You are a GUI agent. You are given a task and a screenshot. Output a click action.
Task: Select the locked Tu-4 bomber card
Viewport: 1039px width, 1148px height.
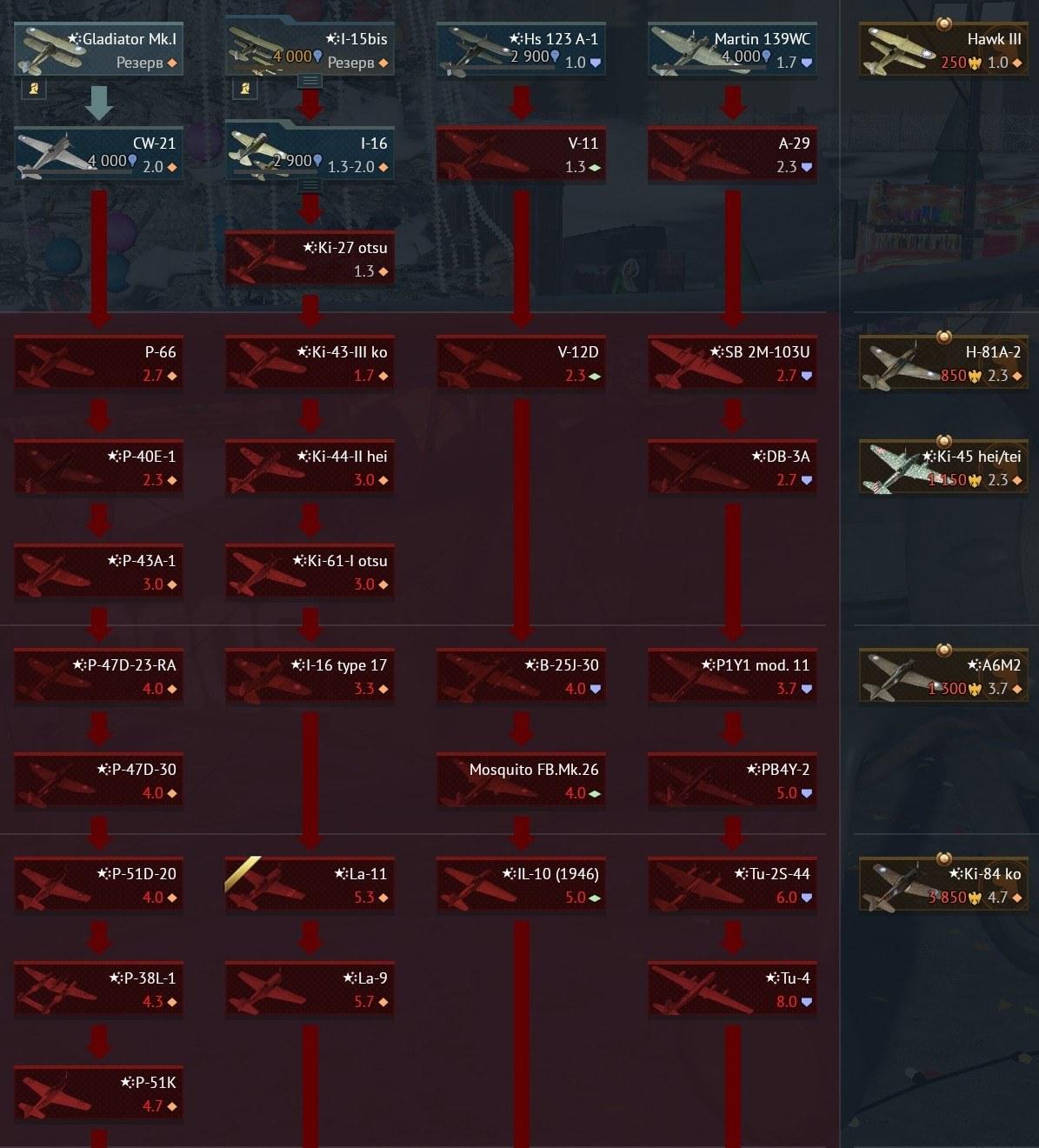(x=732, y=990)
